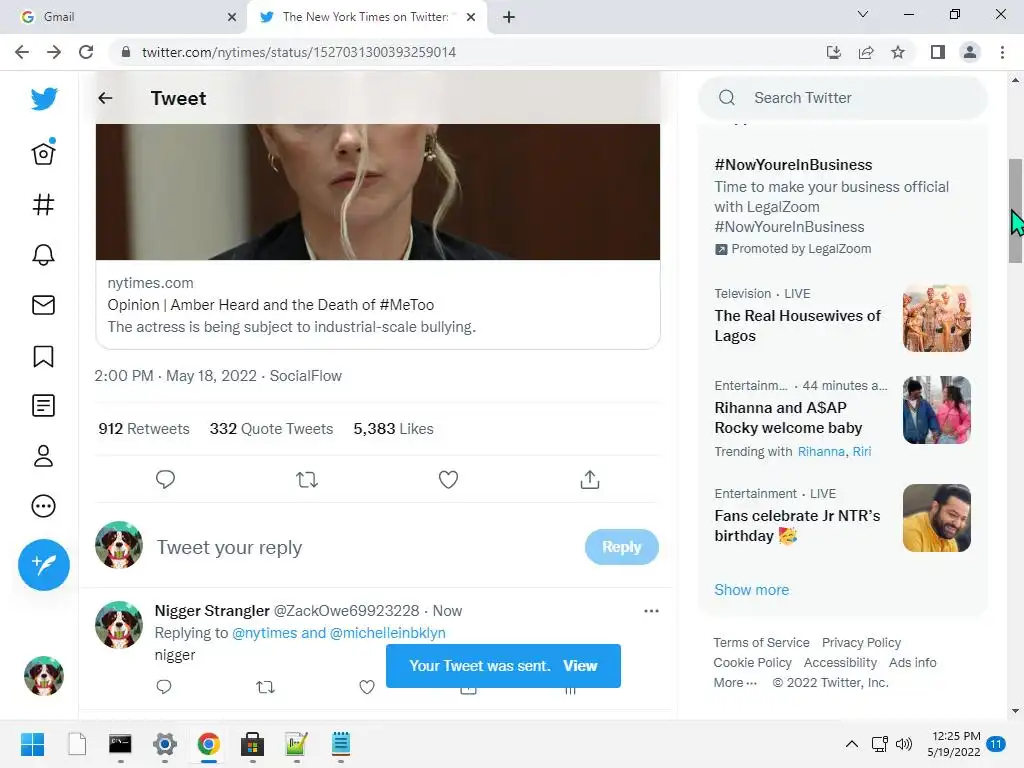Click the reply icon on @ZackOwe69923228's tweet
Viewport: 1024px width, 768px height.
click(164, 687)
